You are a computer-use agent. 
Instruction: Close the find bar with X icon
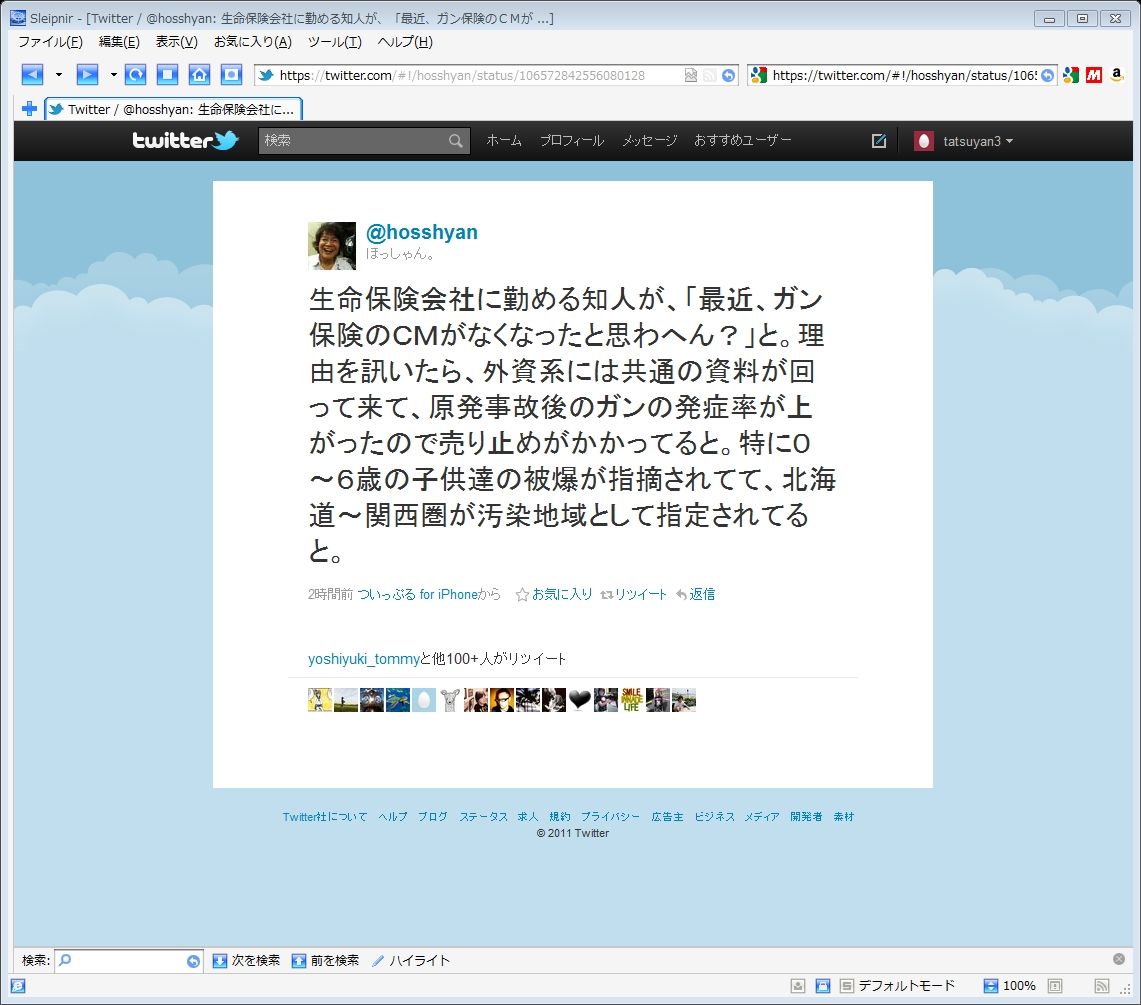[1119, 959]
